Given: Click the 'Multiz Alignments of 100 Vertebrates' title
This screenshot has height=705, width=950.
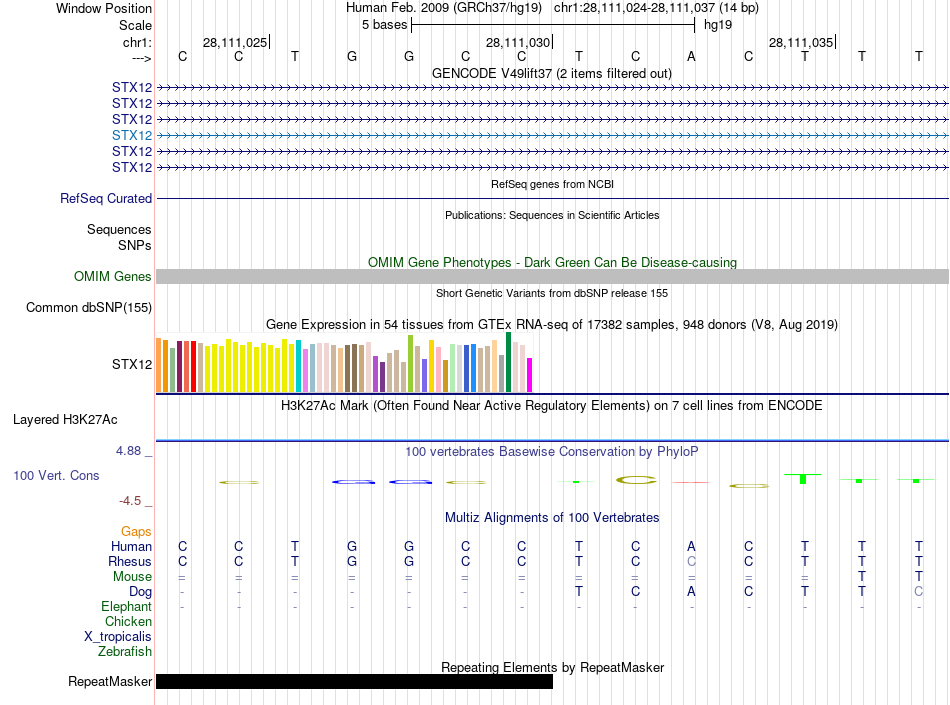Looking at the screenshot, I should [x=552, y=518].
